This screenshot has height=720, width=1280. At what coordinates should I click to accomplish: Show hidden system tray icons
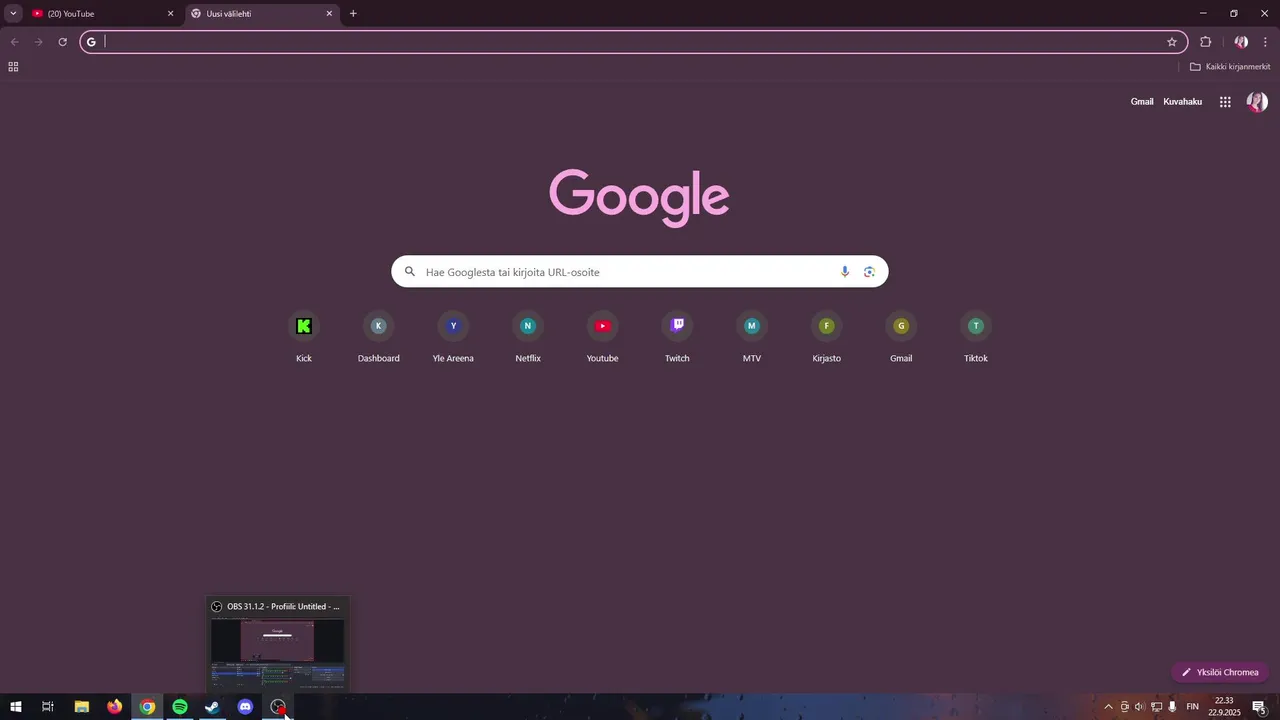[1108, 707]
